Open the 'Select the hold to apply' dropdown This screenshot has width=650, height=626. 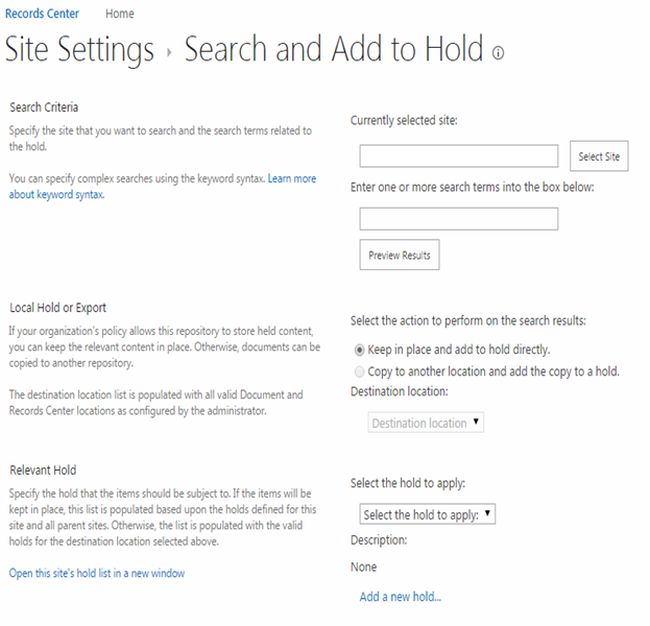point(427,515)
